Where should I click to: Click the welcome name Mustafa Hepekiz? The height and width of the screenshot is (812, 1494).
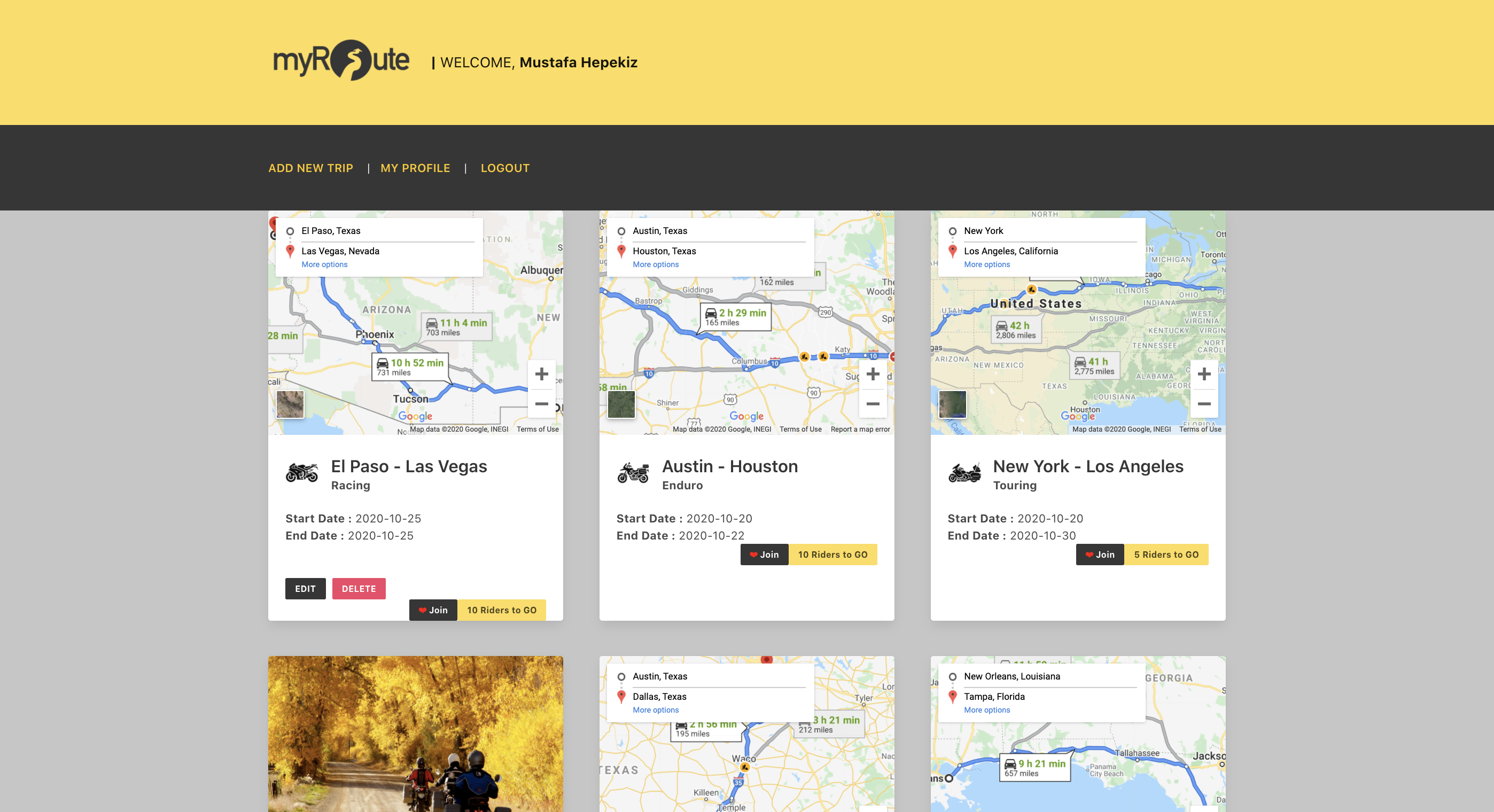578,62
